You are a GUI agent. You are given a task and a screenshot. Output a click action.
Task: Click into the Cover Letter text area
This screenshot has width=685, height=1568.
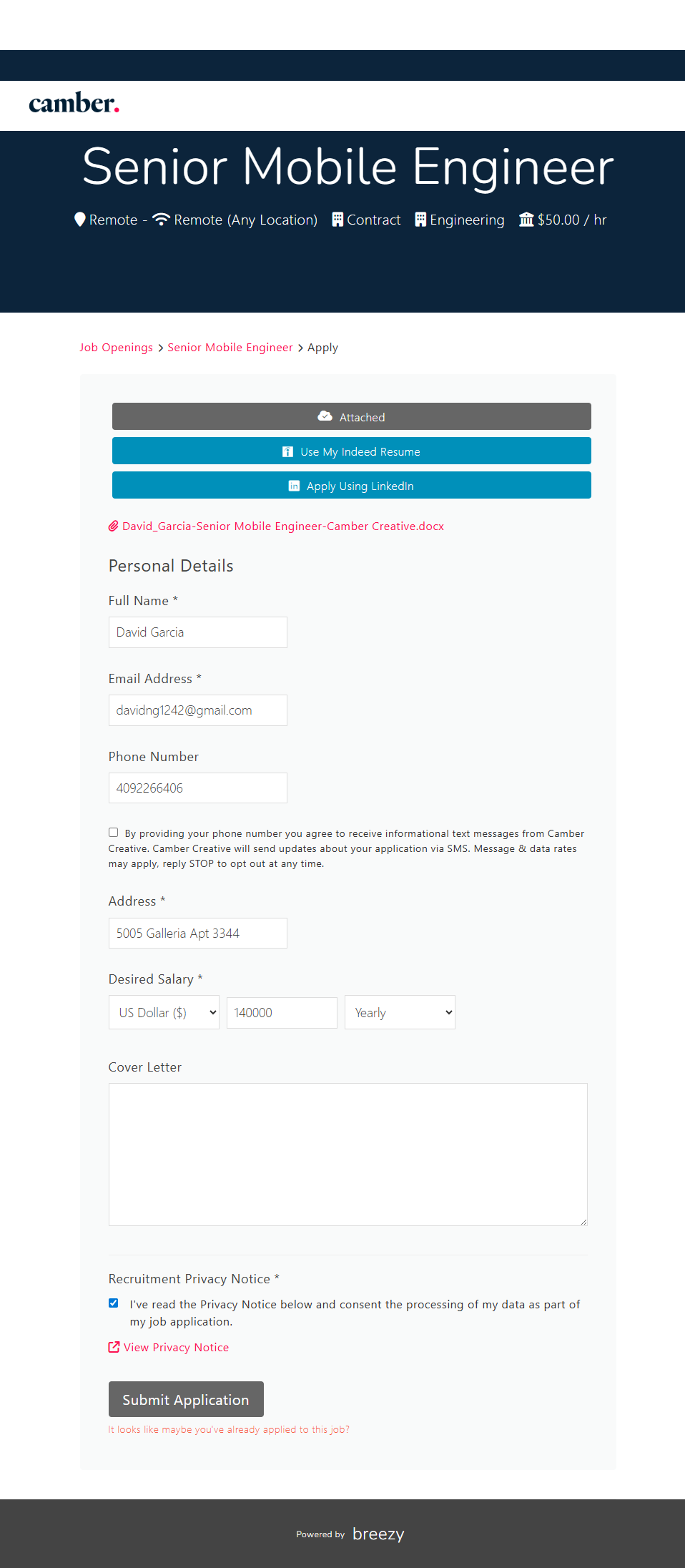(x=348, y=1154)
